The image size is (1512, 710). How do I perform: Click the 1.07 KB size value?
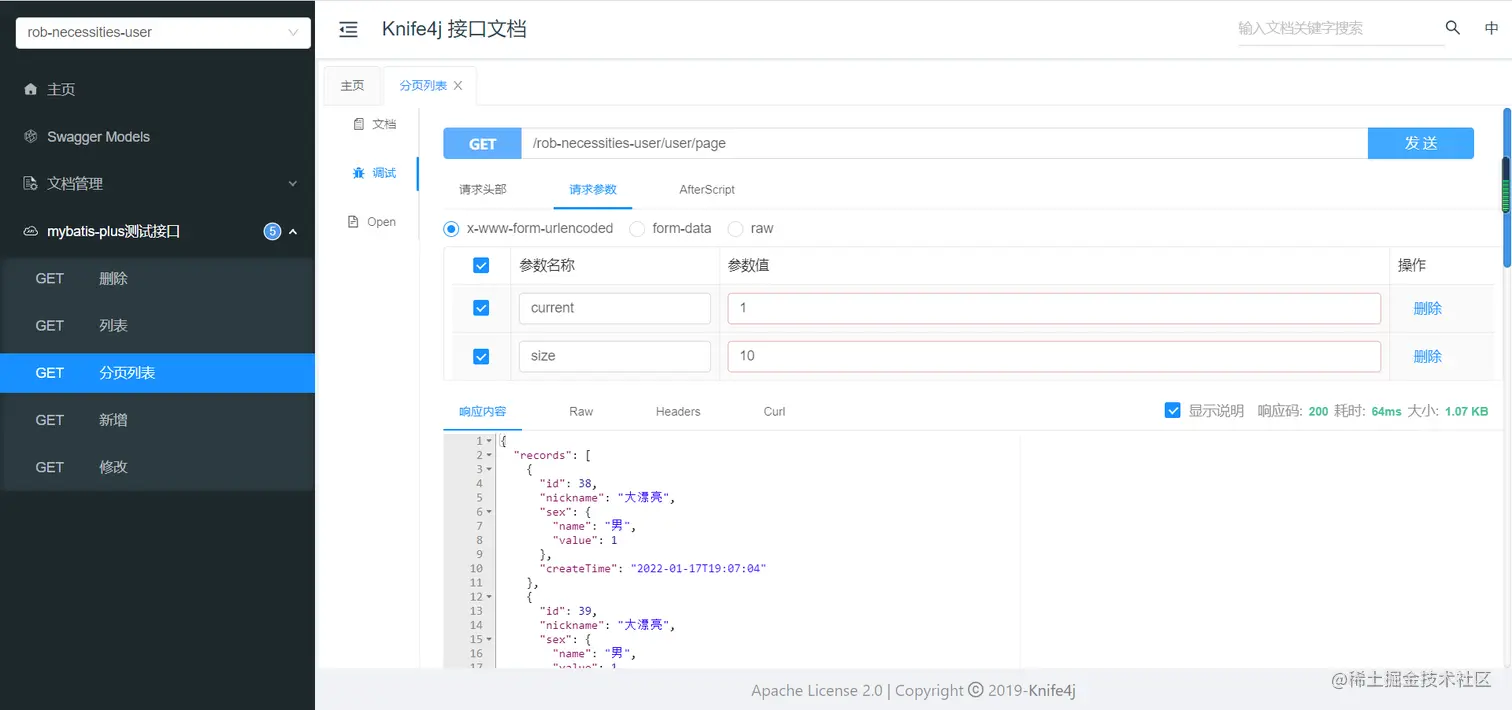coord(1466,411)
